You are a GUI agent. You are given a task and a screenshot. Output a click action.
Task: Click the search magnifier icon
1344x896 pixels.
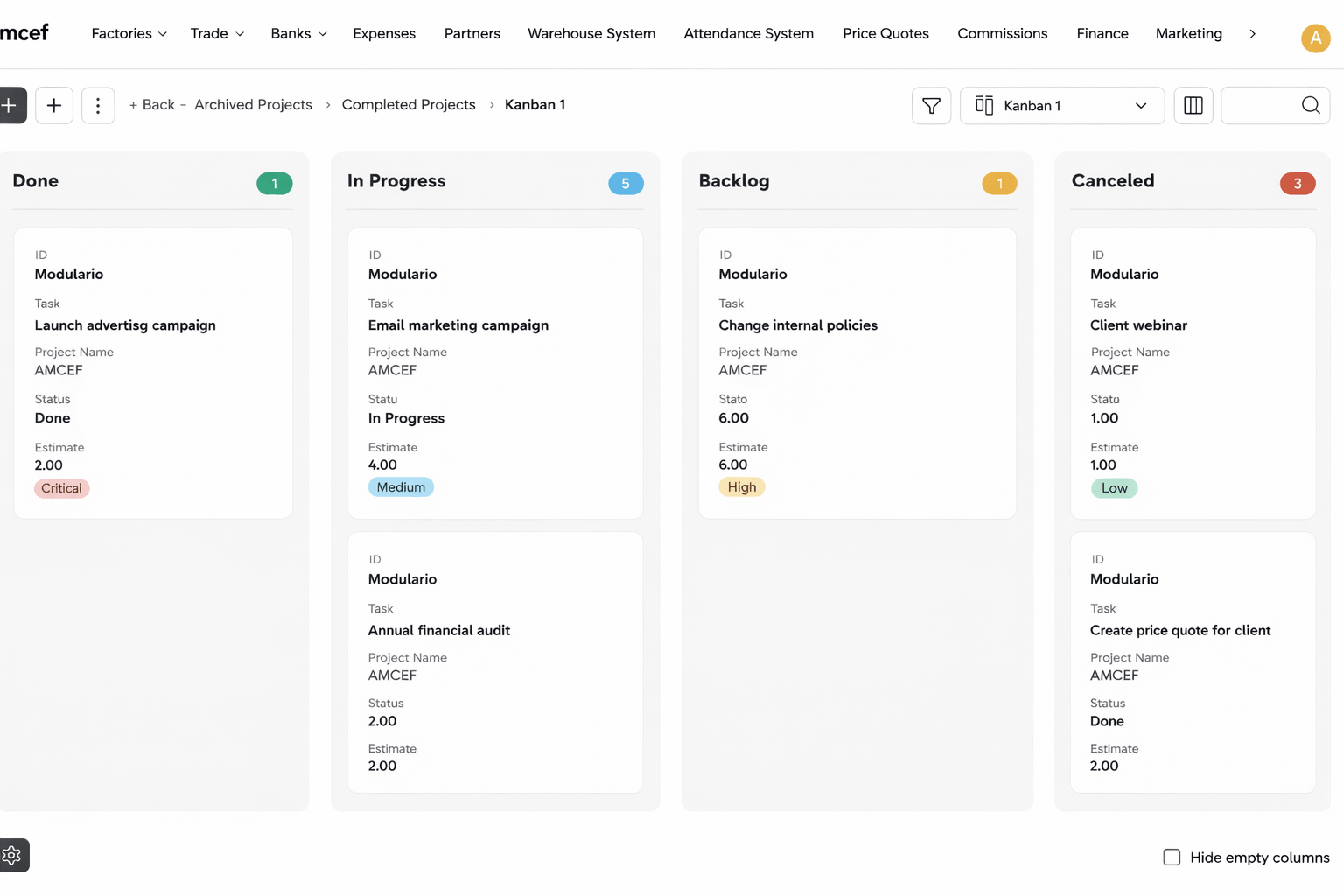[1310, 106]
